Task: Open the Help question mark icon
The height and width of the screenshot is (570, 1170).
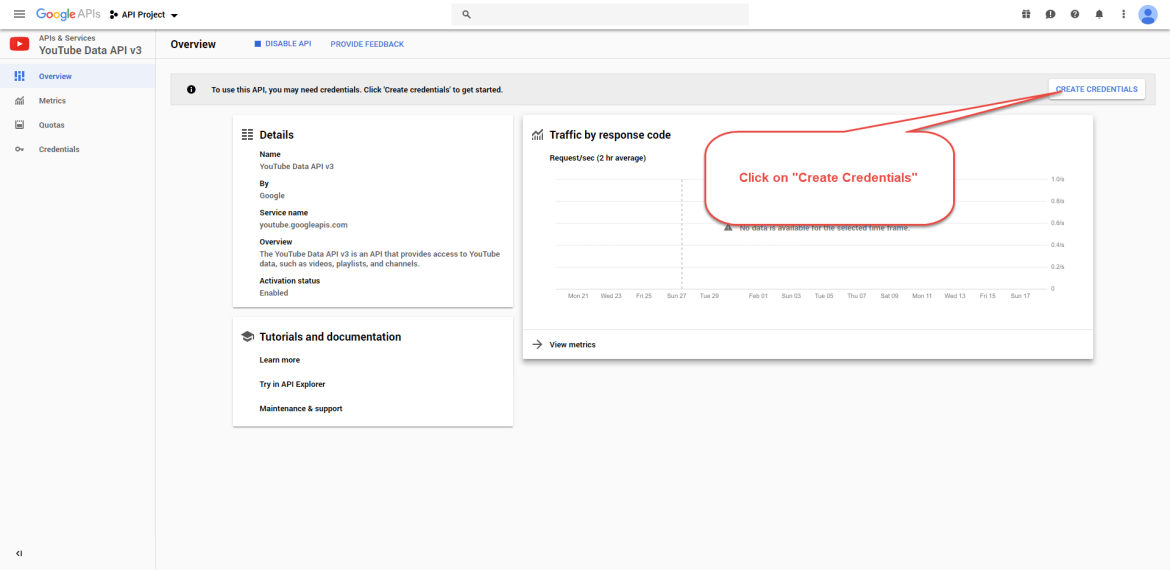Action: coord(1074,14)
